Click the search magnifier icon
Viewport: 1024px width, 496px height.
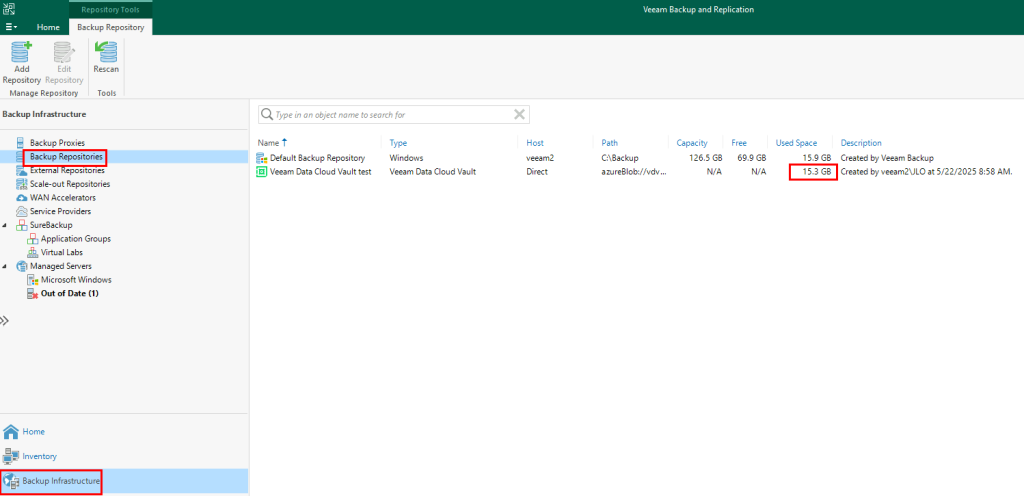(266, 115)
